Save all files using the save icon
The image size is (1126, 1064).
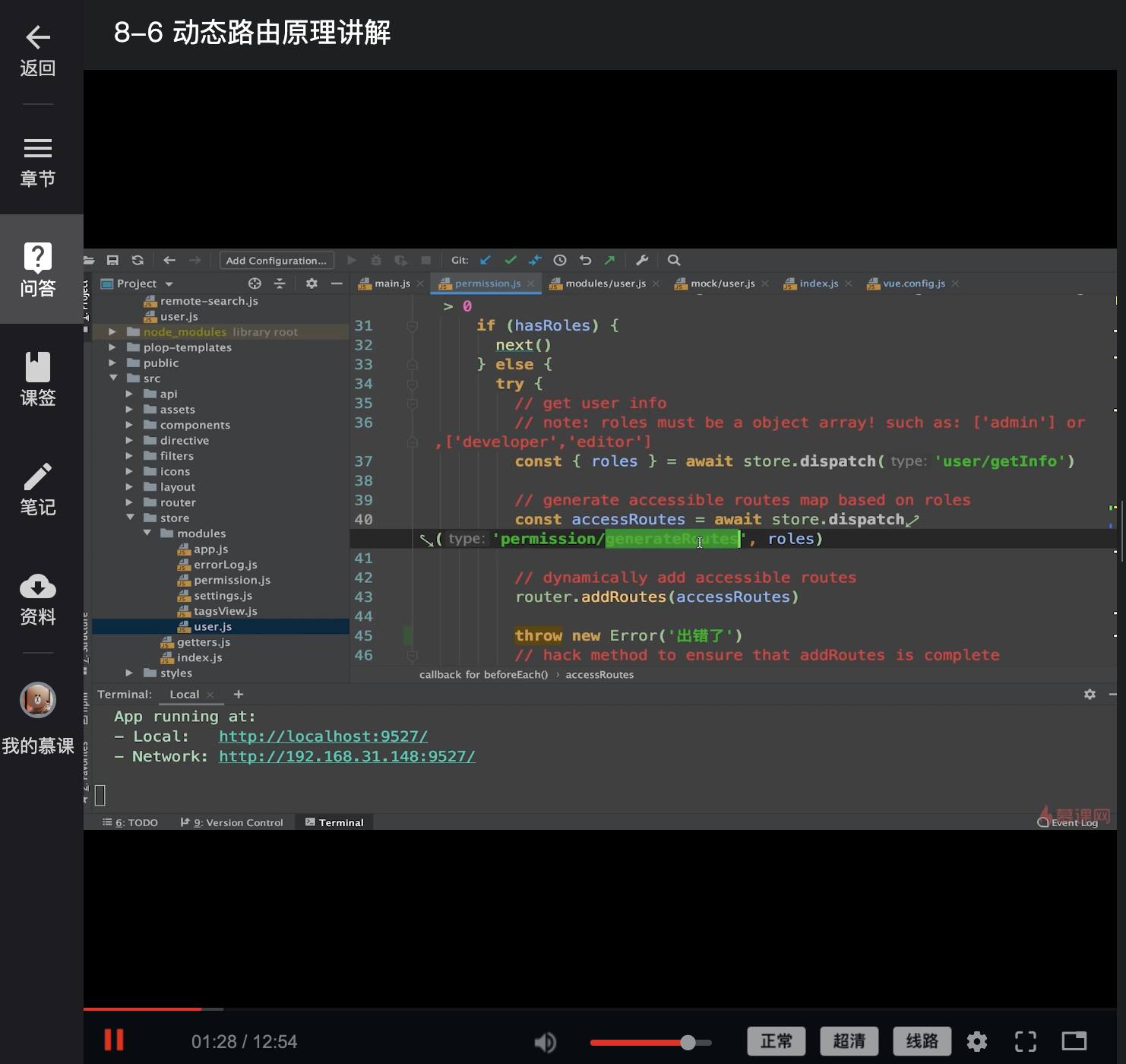[113, 260]
